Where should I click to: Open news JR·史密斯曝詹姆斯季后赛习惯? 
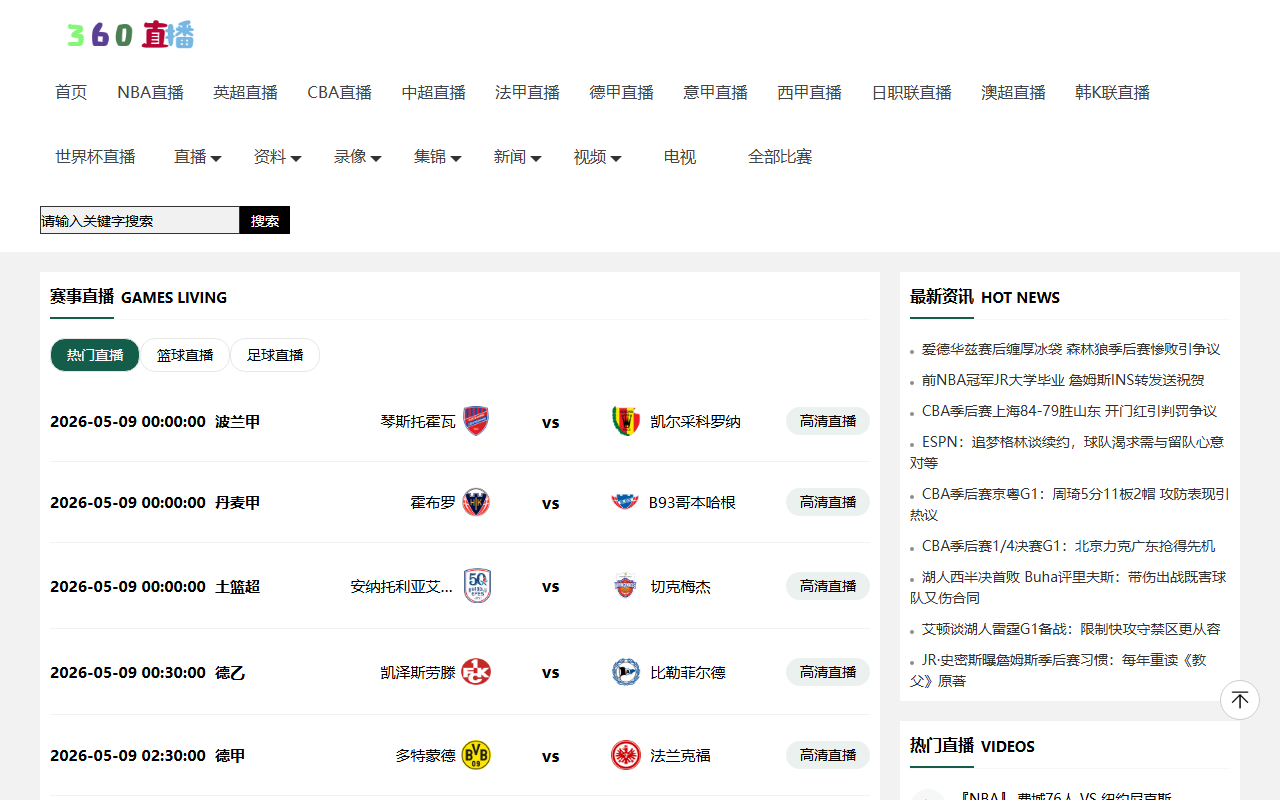click(1058, 670)
